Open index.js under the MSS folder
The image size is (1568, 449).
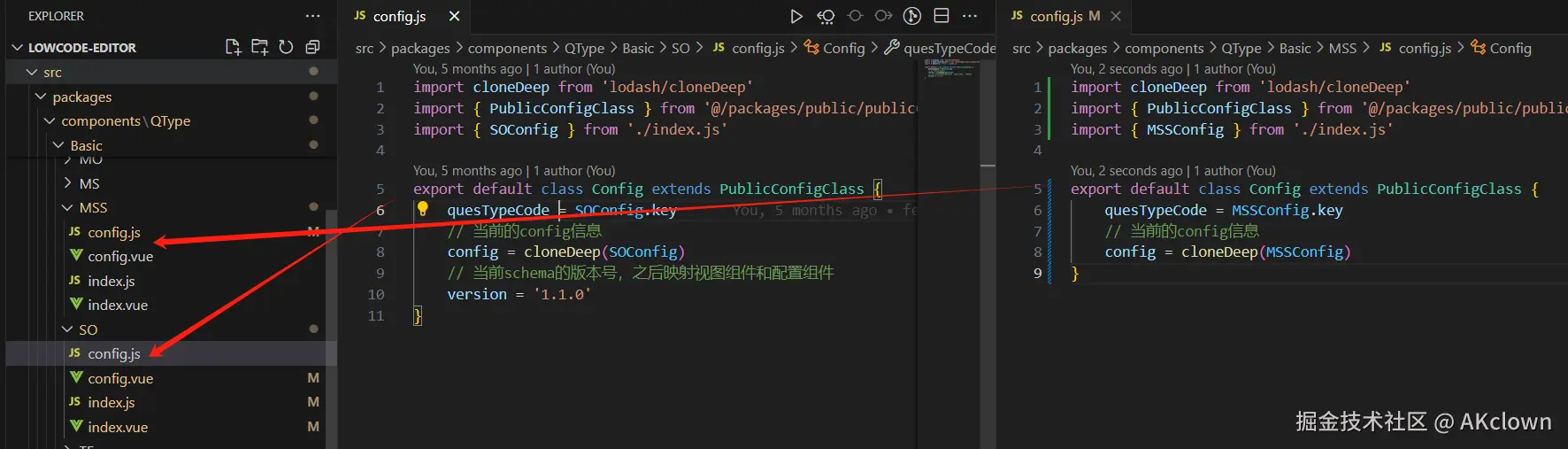[x=111, y=281]
